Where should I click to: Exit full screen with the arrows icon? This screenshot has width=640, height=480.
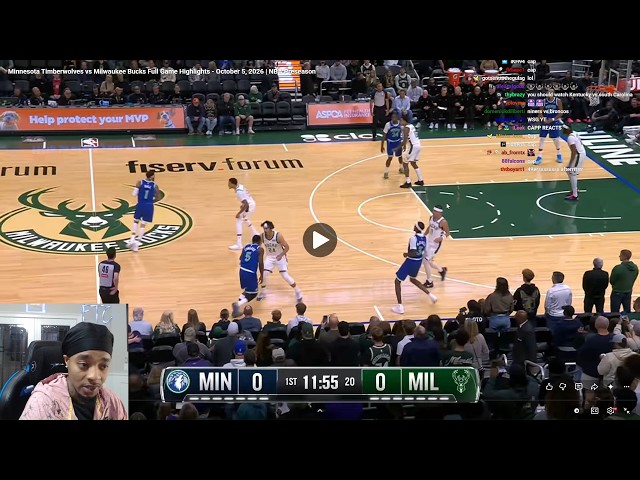[627, 411]
